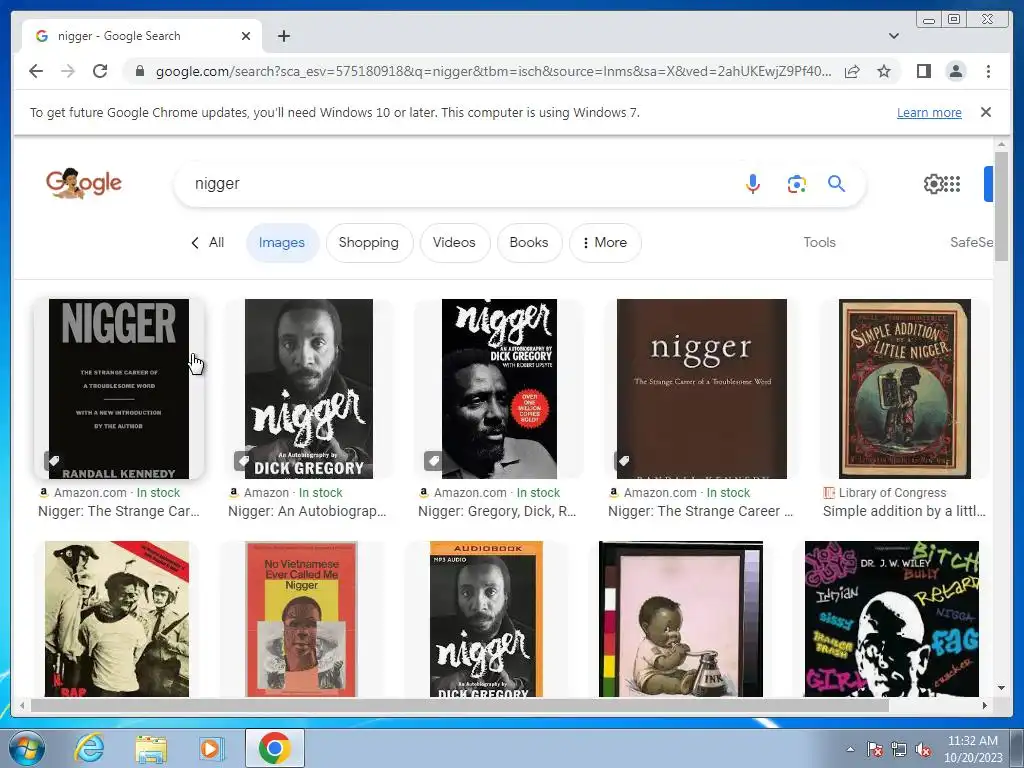1024x768 pixels.
Task: Open the taskbar clock showing 11:32 AM
Action: tap(973, 748)
